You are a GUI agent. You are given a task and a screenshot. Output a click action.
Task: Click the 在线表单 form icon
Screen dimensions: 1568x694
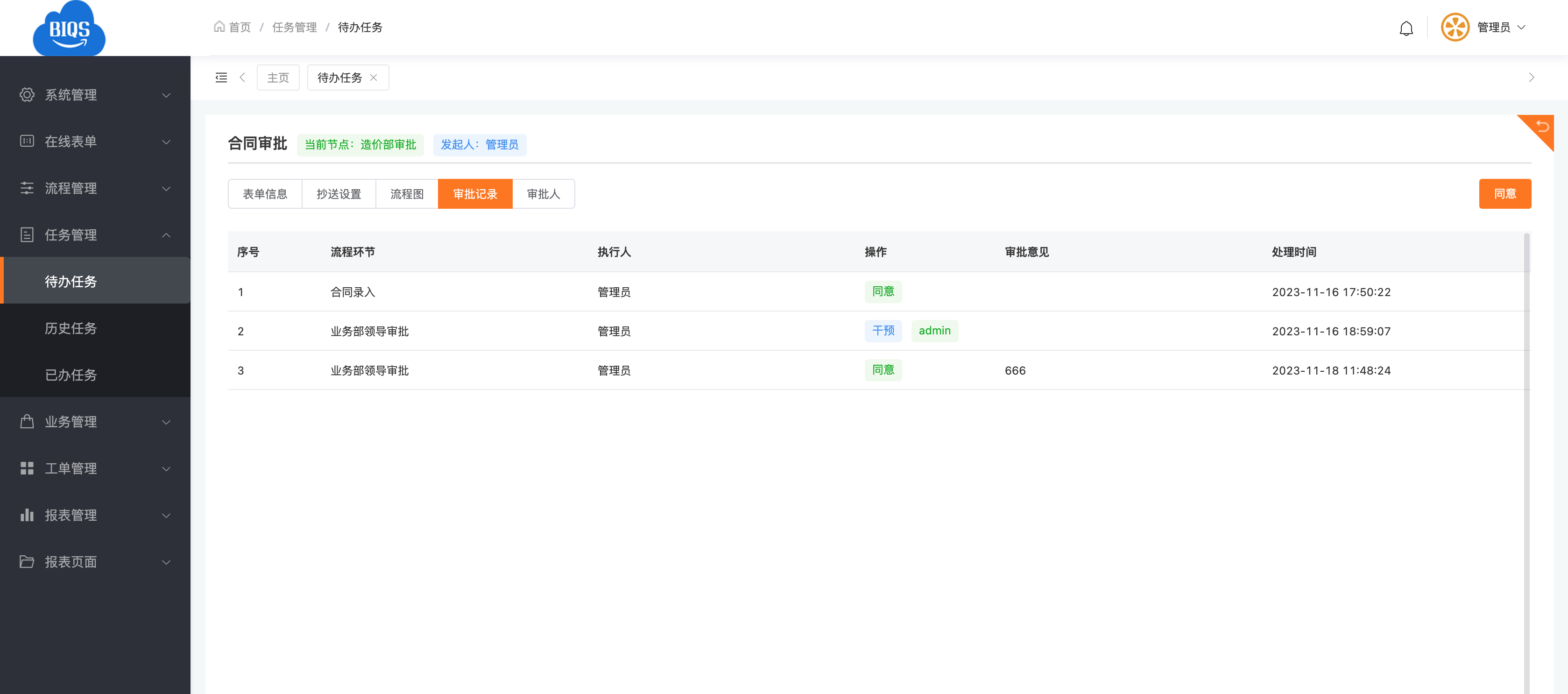27,141
